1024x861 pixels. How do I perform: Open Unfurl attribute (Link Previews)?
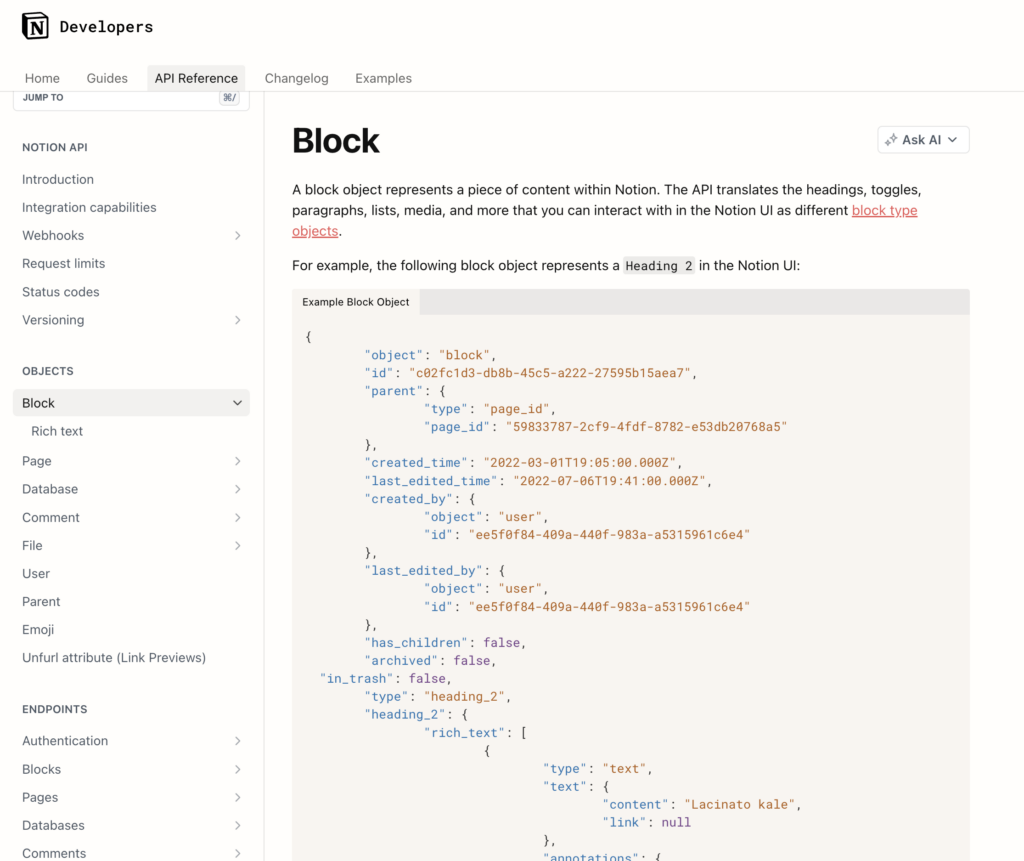coord(114,658)
